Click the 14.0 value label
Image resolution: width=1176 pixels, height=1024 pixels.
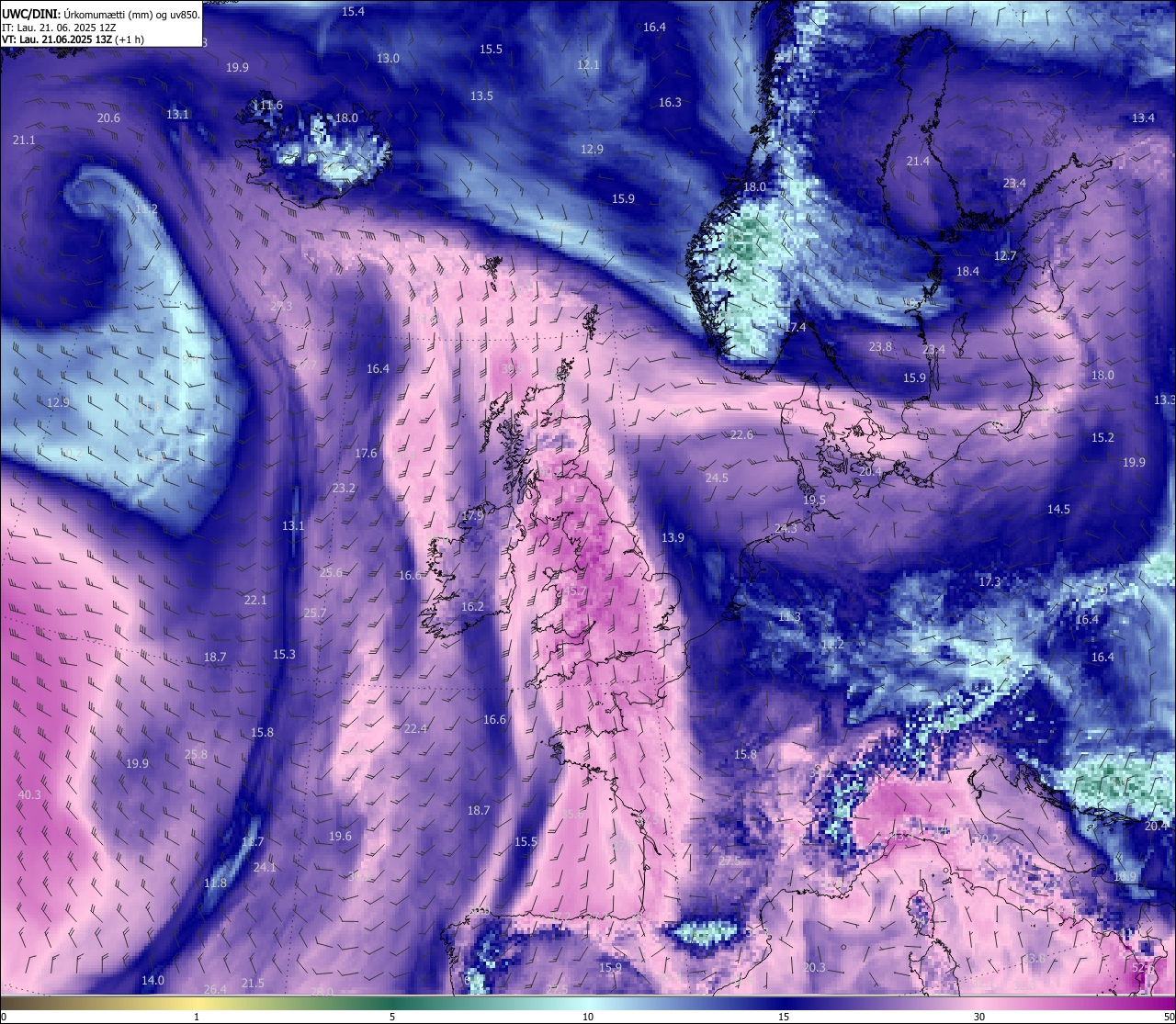[153, 980]
